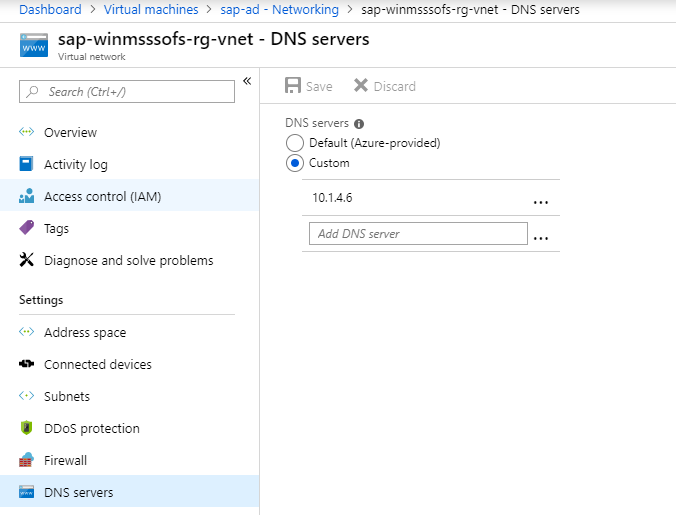The width and height of the screenshot is (676, 515).
Task: Click the Activity log icon
Action: click(27, 165)
